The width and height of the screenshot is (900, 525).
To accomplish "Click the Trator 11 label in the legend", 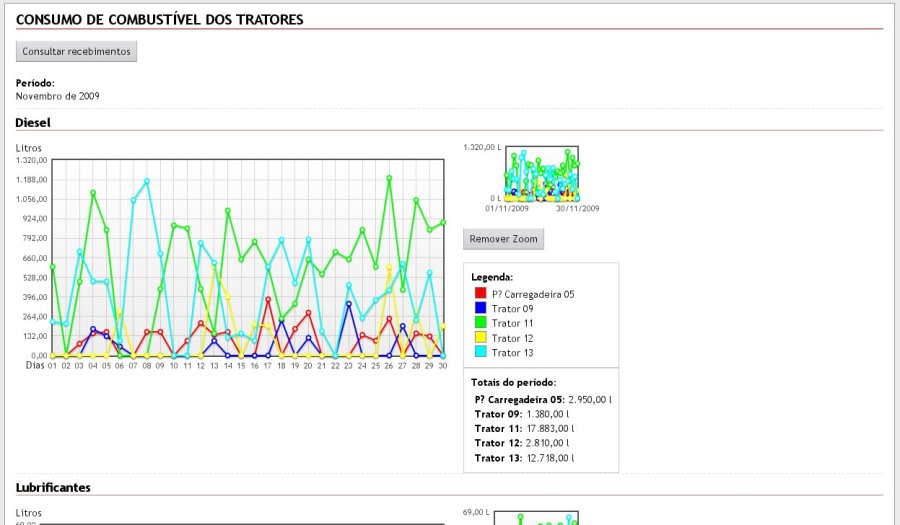I will (512, 323).
